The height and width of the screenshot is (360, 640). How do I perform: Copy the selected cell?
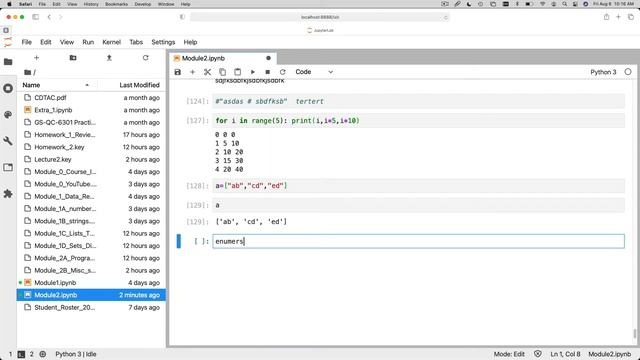[x=222, y=72]
